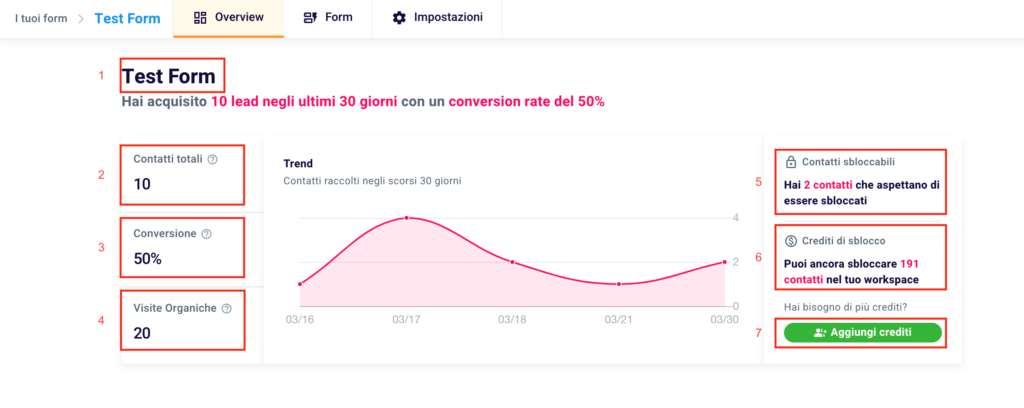
Task: Go back to I tuoi form
Action: 41,18
